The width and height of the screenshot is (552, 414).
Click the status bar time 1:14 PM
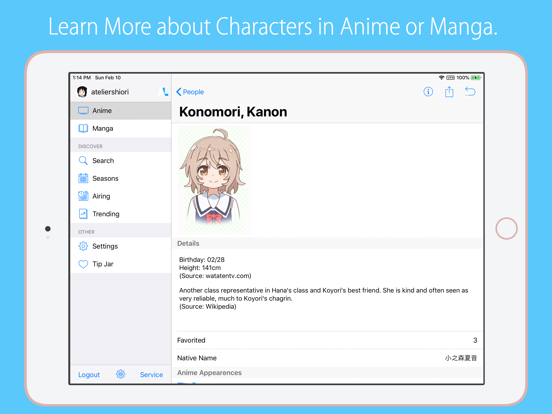click(x=81, y=78)
